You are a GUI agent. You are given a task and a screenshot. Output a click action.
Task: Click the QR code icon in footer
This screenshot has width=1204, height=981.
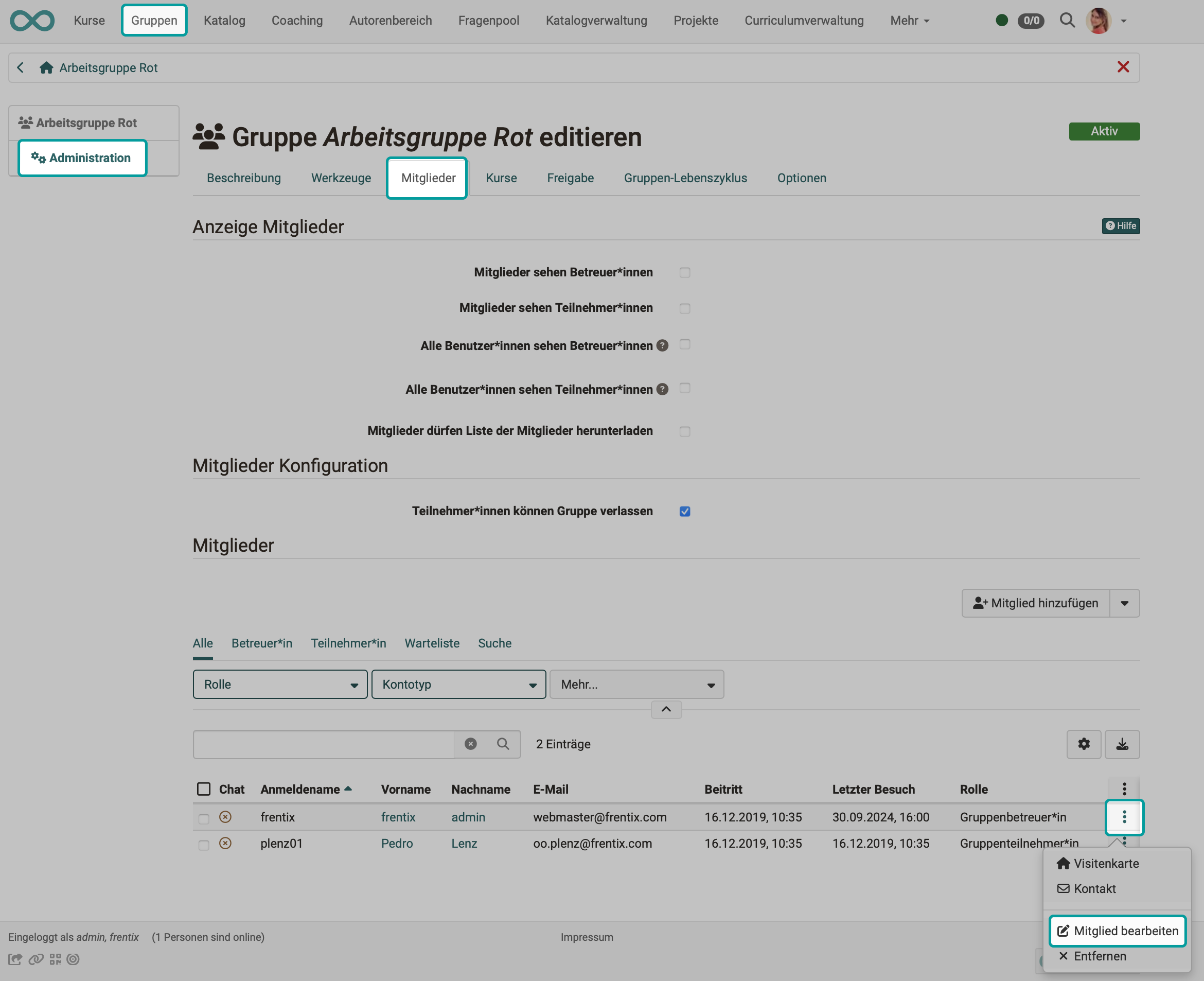click(x=56, y=959)
